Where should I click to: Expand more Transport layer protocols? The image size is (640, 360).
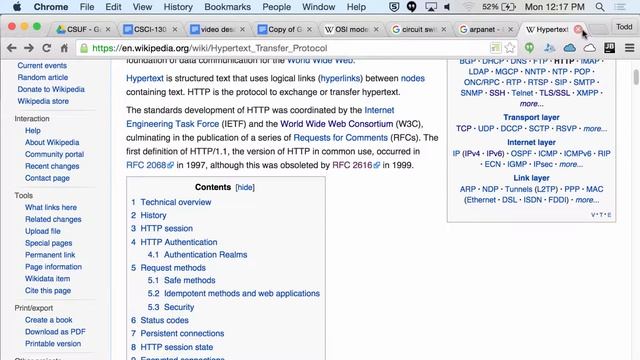tap(595, 129)
